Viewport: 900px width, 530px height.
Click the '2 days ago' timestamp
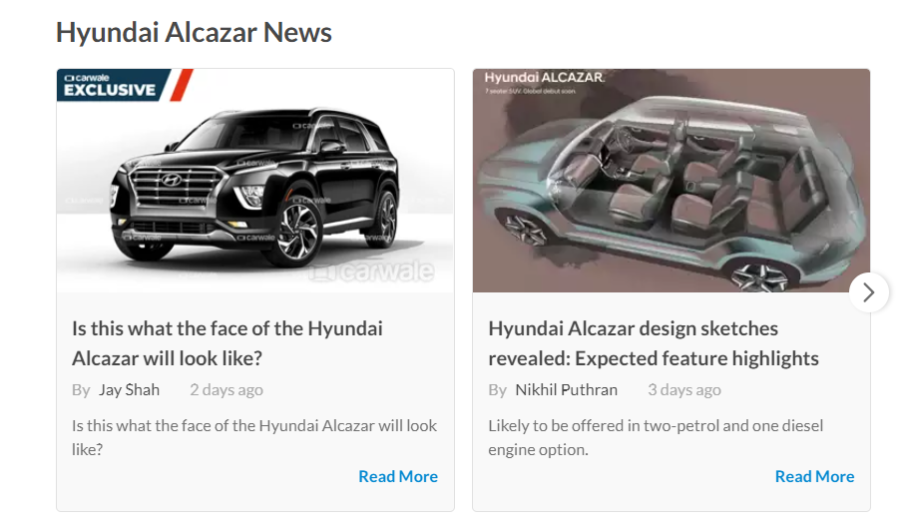[x=226, y=390]
